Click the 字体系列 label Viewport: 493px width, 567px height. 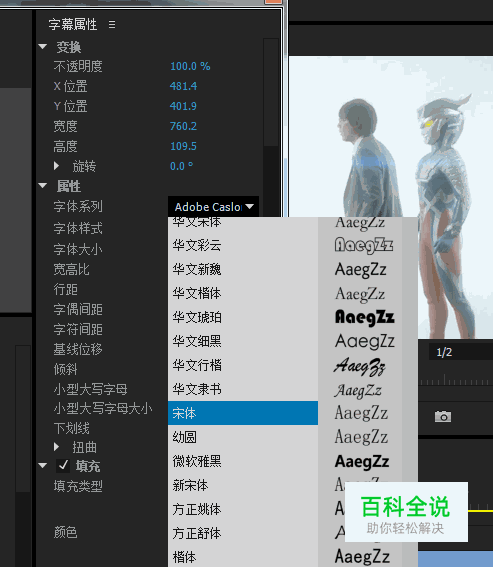[78, 206]
